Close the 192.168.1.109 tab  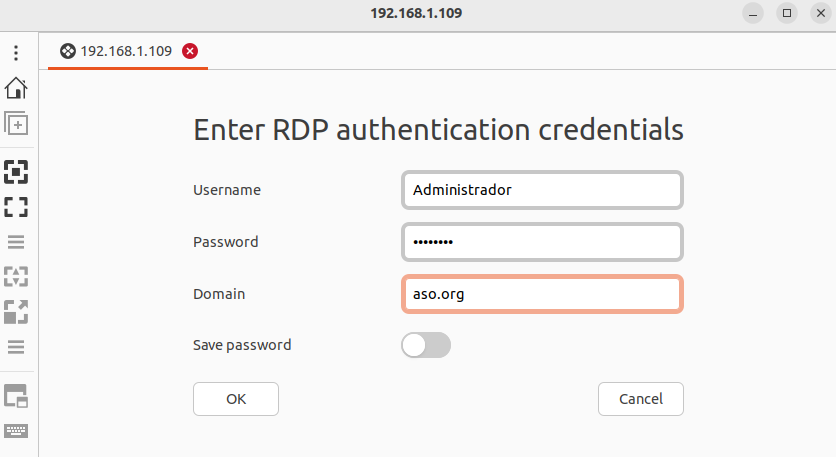pos(190,51)
